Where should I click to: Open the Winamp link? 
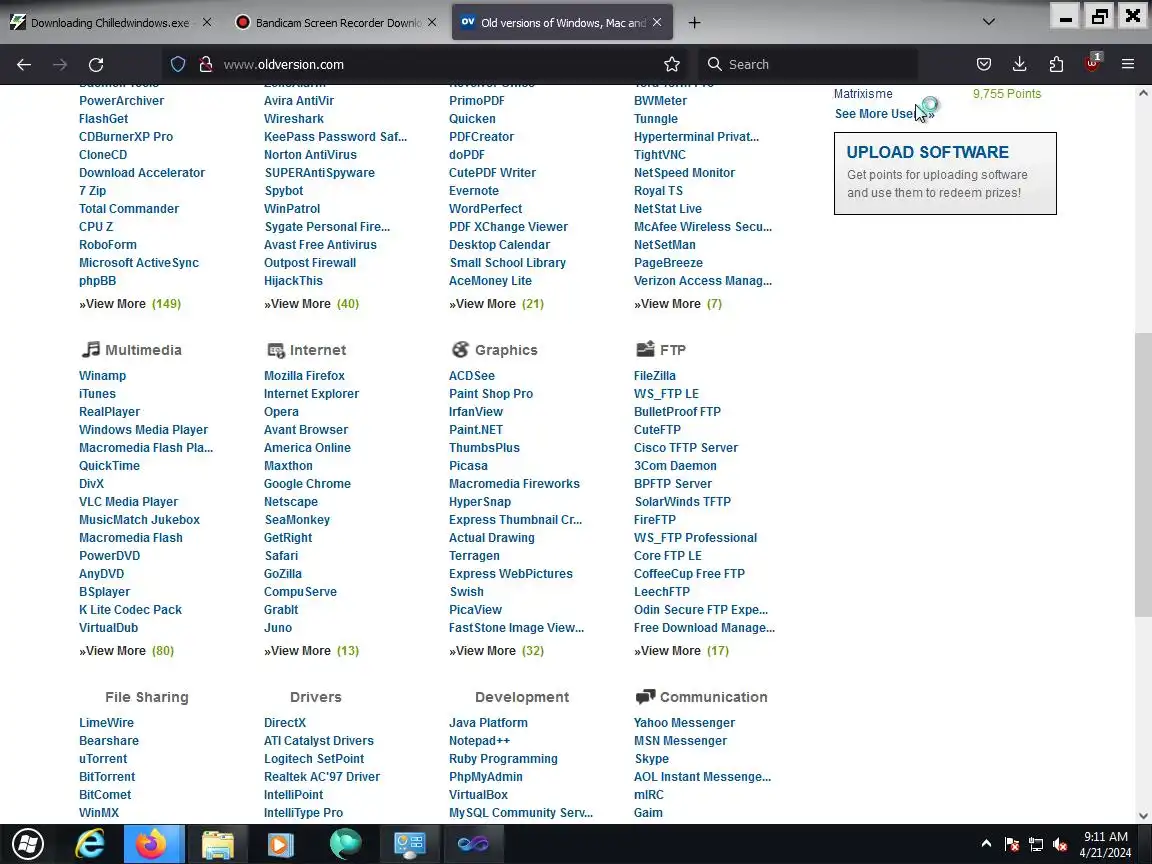(102, 375)
